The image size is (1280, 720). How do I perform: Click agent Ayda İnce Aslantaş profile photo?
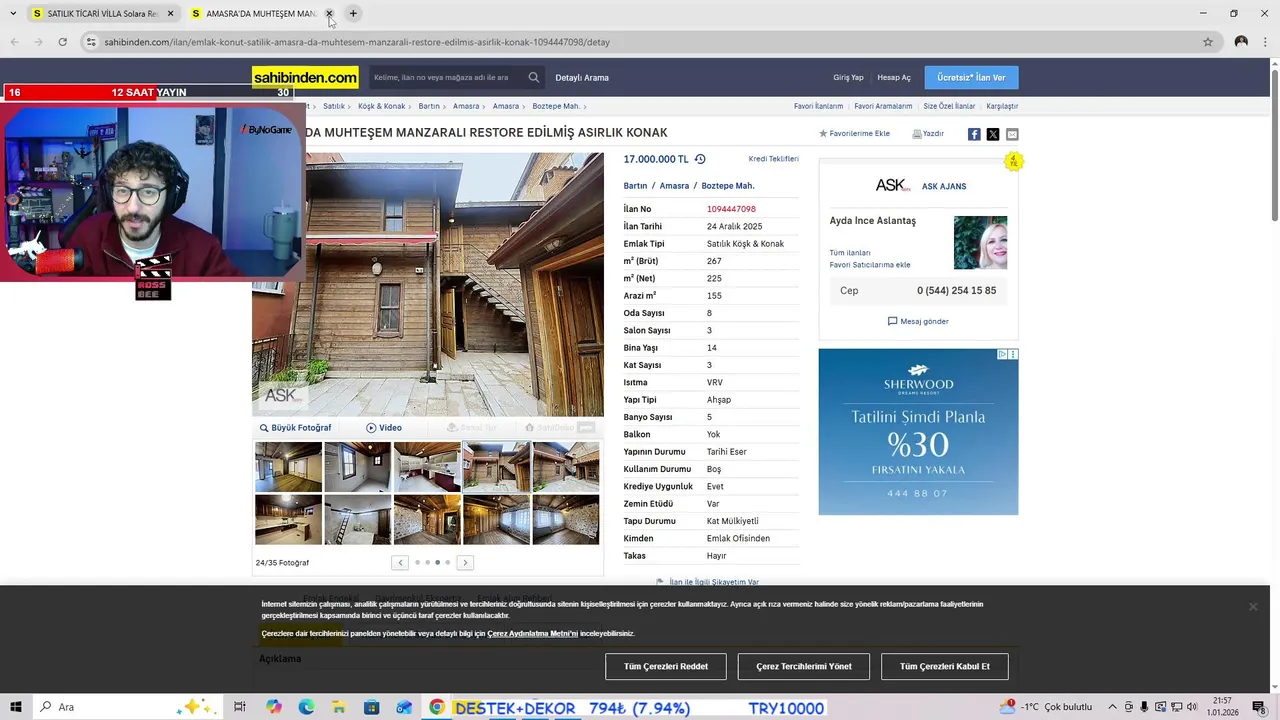tap(980, 242)
